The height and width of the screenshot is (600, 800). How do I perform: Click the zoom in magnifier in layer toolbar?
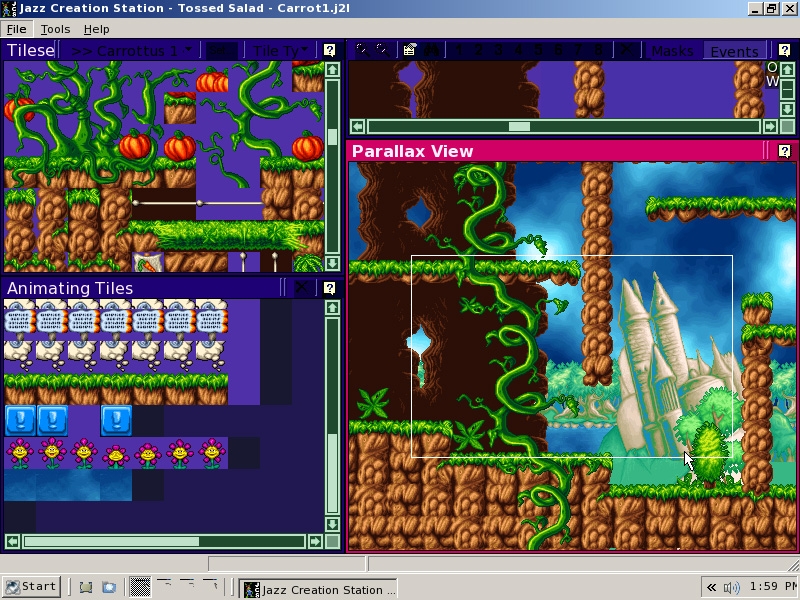pyautogui.click(x=362, y=50)
